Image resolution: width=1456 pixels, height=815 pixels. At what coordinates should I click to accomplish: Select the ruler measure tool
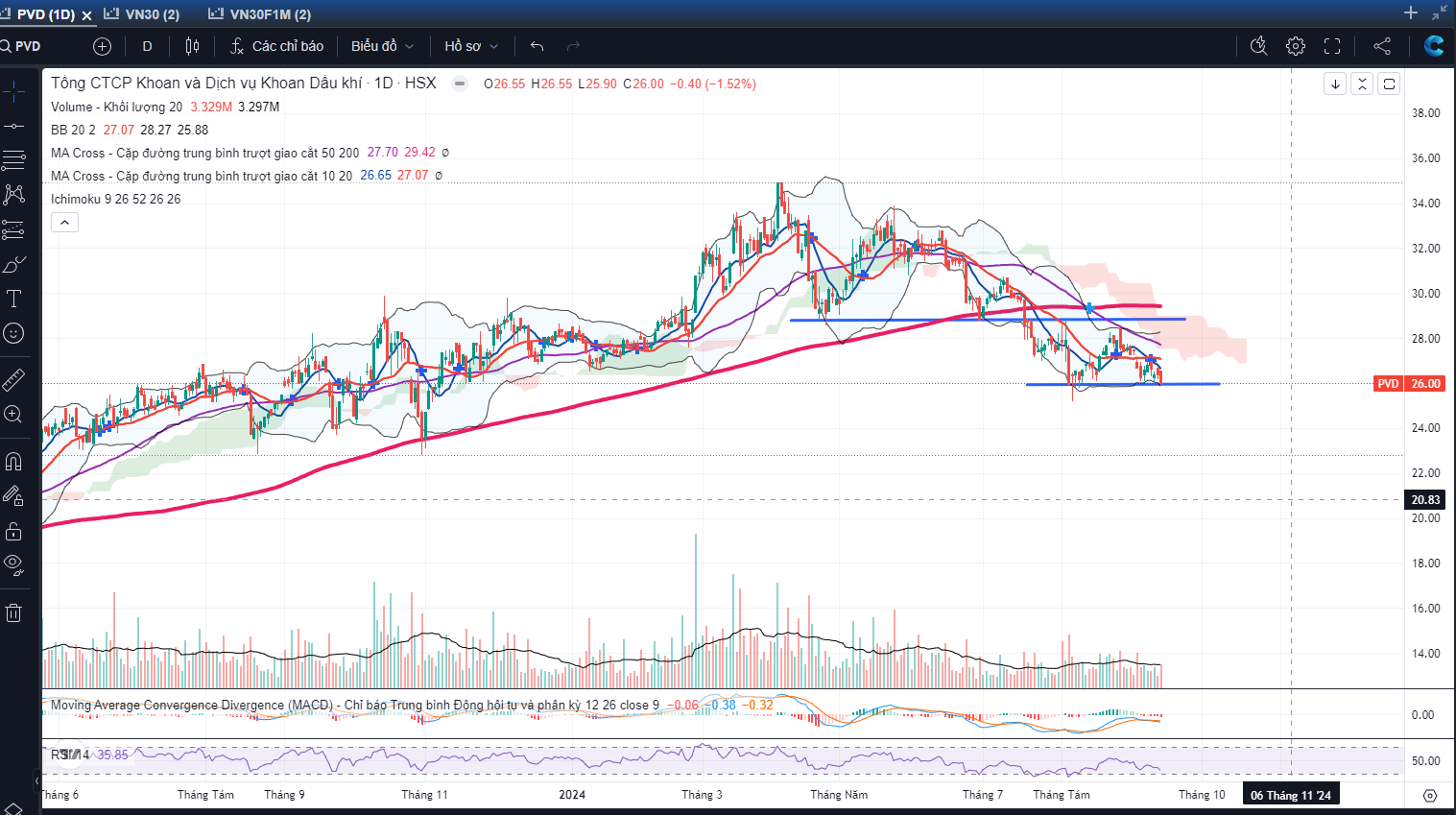click(13, 380)
